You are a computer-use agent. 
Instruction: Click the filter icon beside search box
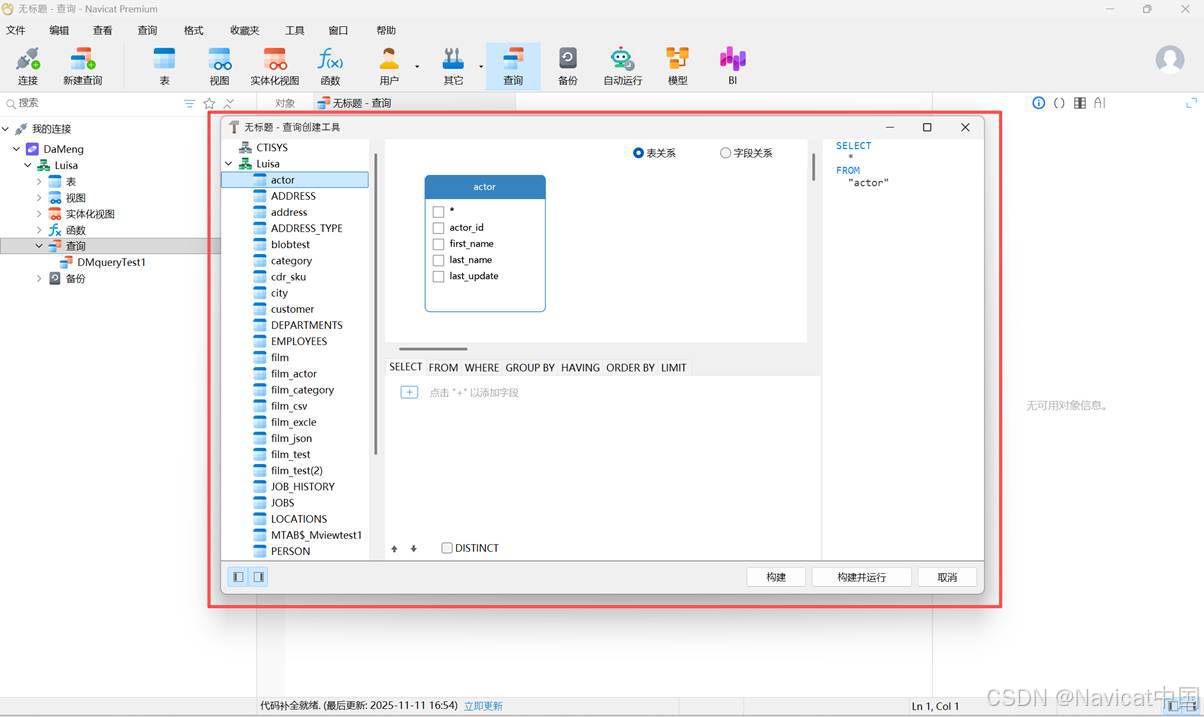pyautogui.click(x=189, y=103)
